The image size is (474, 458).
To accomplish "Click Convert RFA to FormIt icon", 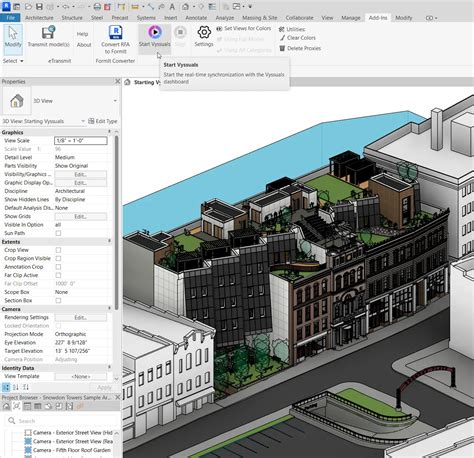I will point(115,33).
